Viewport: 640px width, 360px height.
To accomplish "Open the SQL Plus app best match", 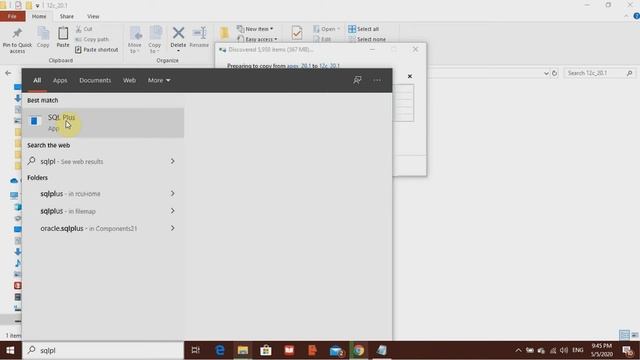I will click(103, 123).
